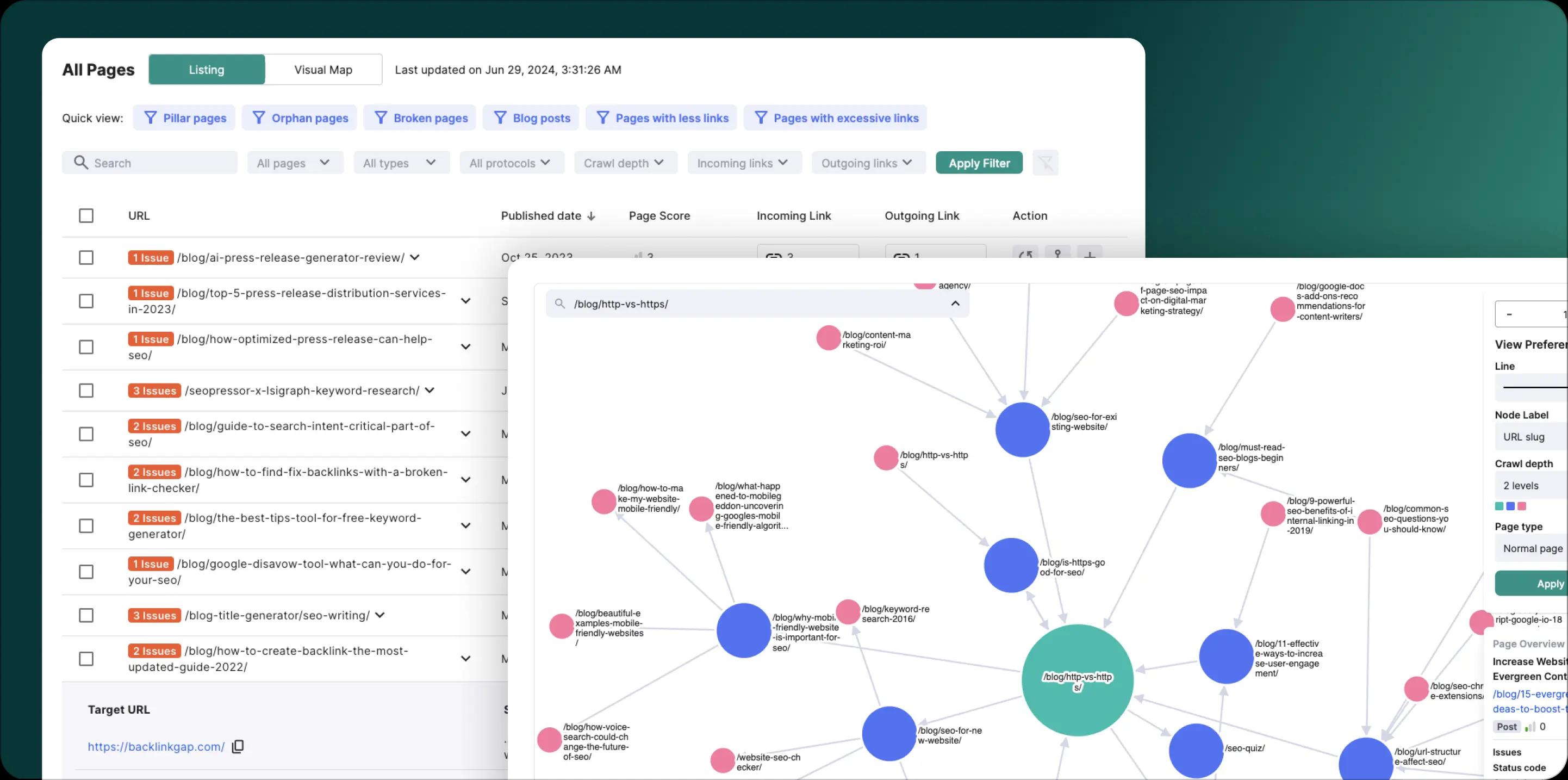Apply the Blog posts quick view
Viewport: 1568px width, 780px height.
pos(531,117)
